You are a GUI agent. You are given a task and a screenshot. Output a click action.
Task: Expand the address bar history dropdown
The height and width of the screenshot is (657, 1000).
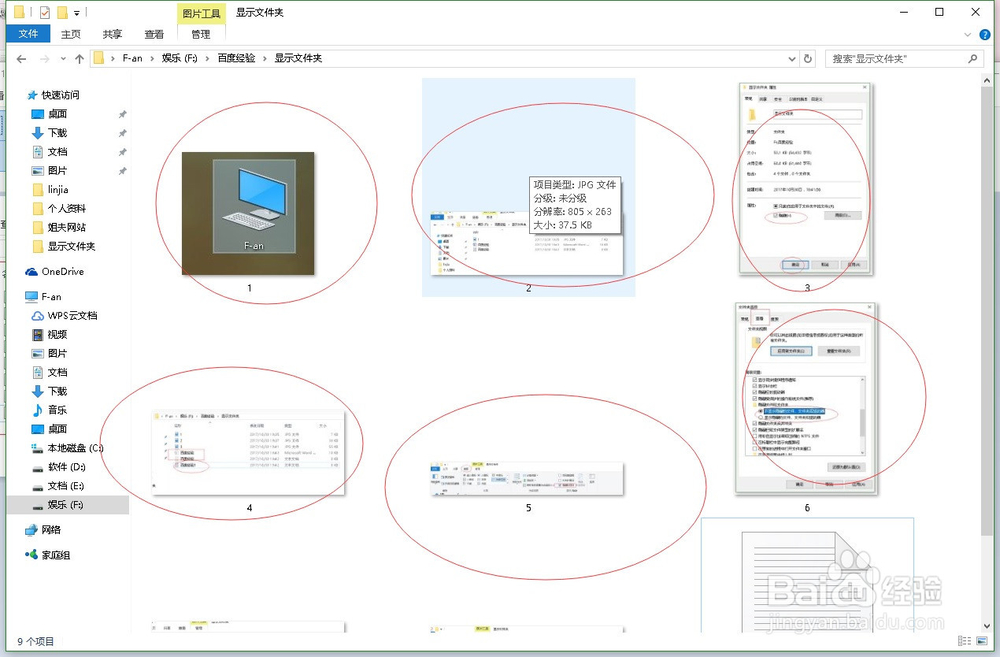[792, 59]
